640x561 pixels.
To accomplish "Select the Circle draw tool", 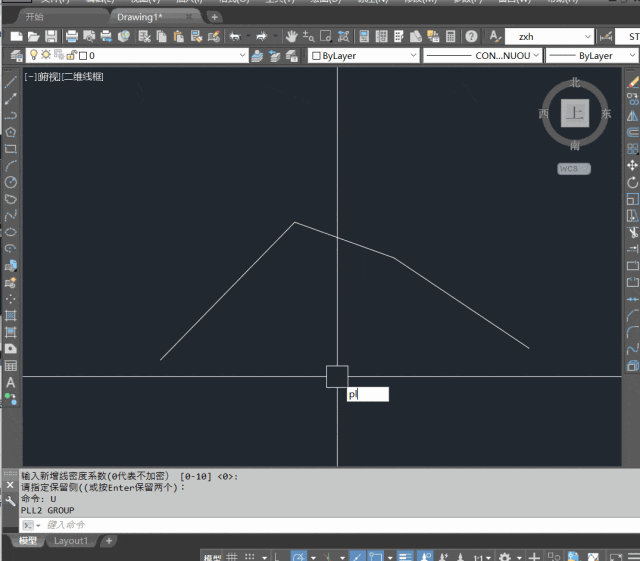I will point(11,182).
